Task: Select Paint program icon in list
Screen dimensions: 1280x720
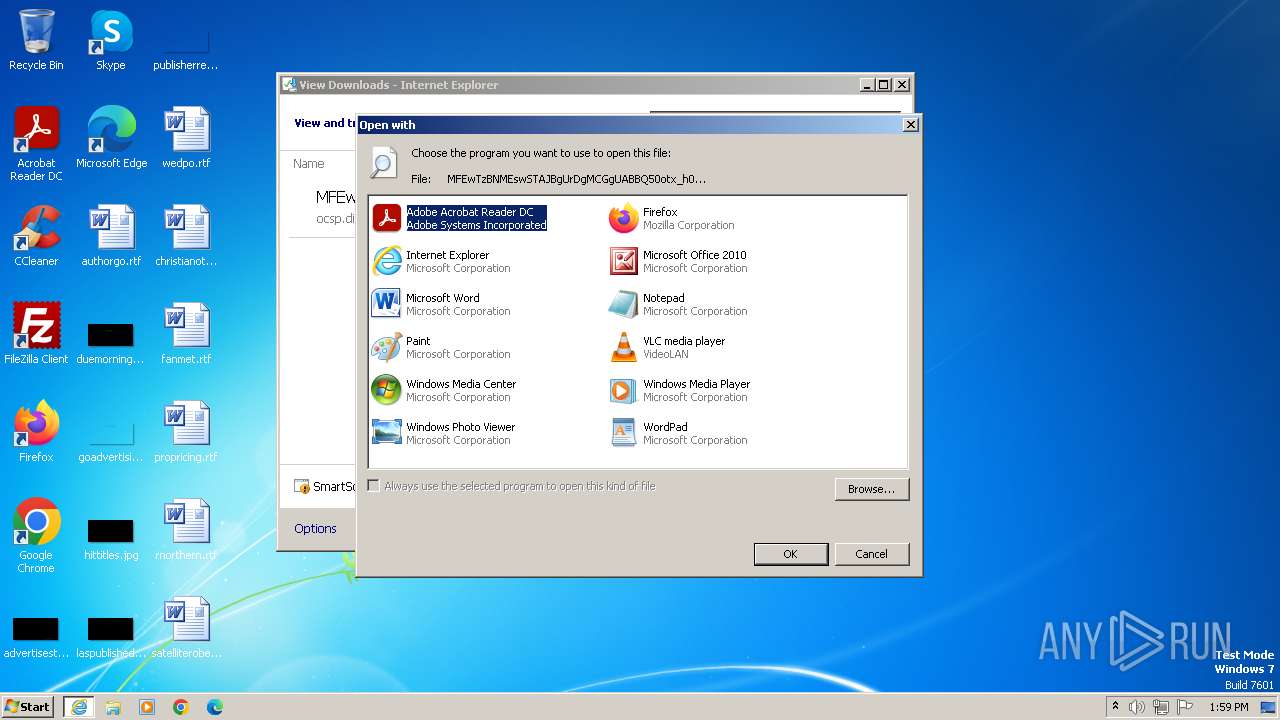Action: coord(387,347)
